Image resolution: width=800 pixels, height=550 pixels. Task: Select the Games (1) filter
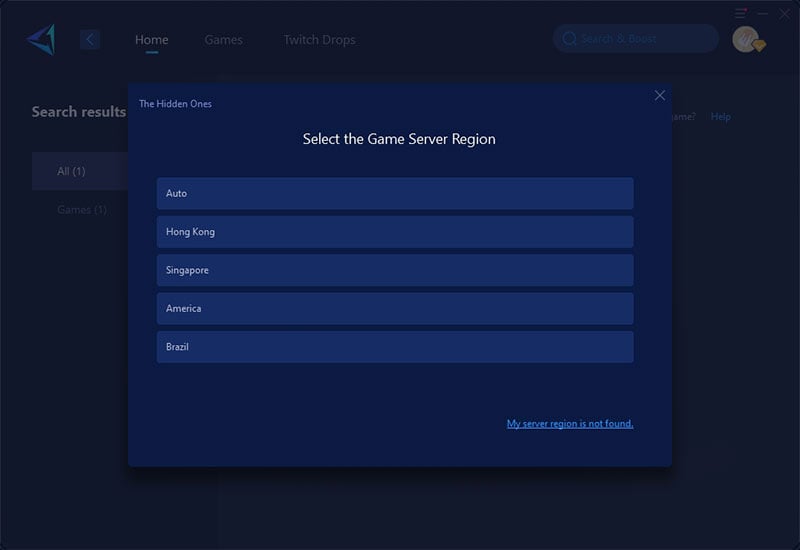pos(82,210)
